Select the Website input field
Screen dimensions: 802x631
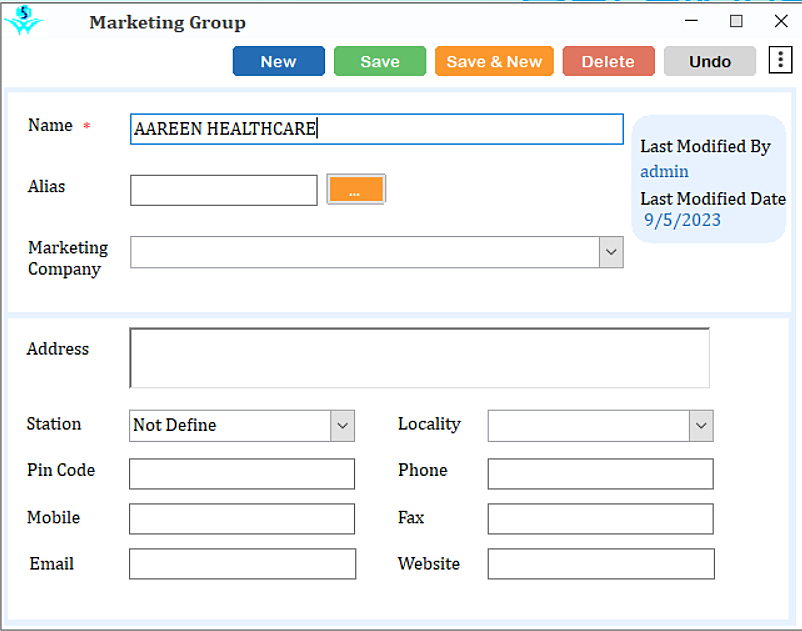pos(601,564)
